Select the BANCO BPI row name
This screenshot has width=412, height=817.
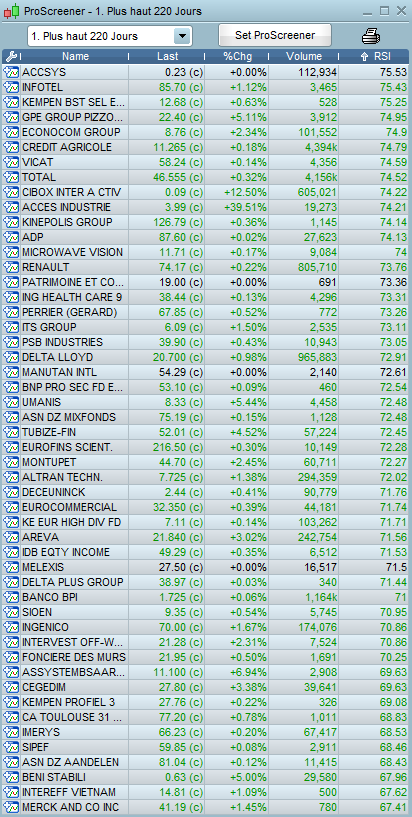(50, 597)
